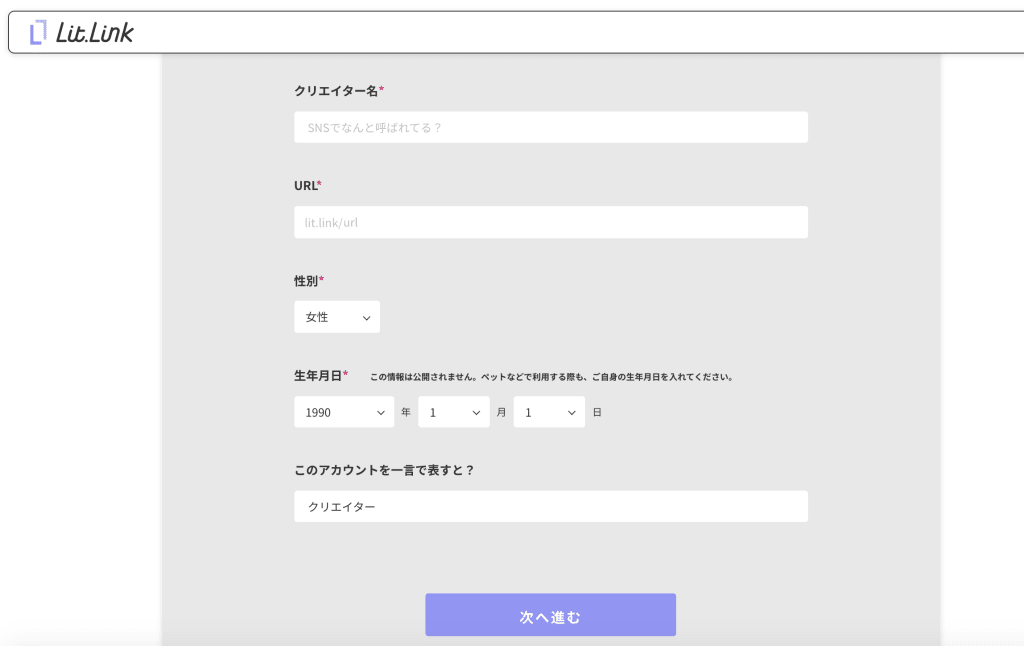Click the クリエイター名 label
The image size is (1024, 646).
[x=335, y=89]
